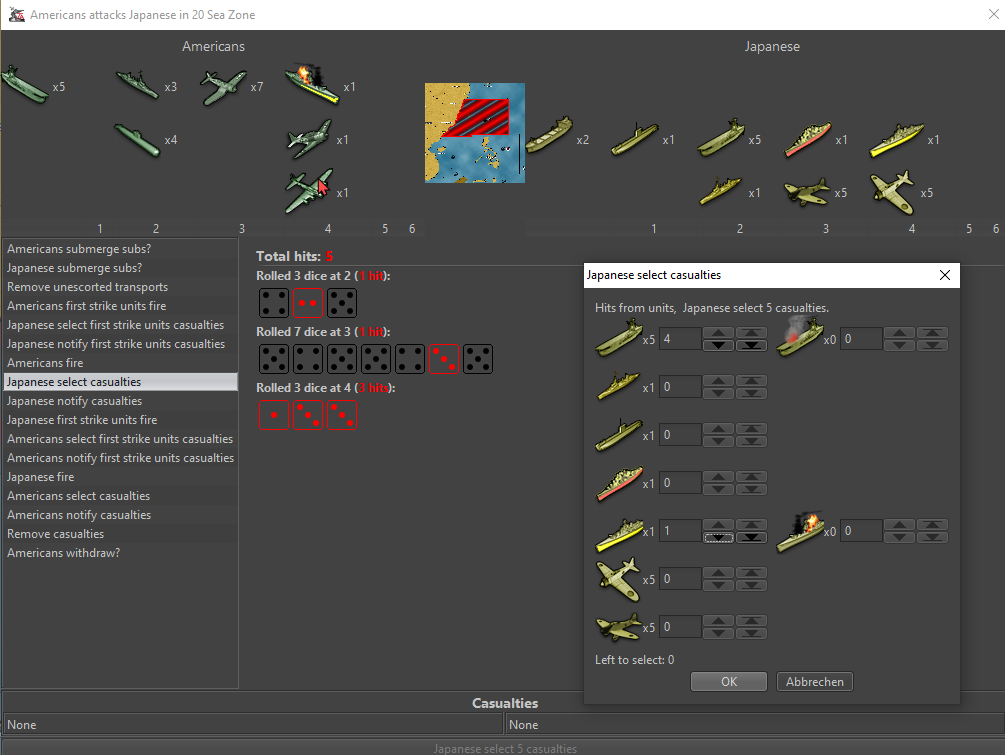This screenshot has height=755, width=1005.
Task: Set bomber x5 casualties to maximum
Action: coord(750,621)
